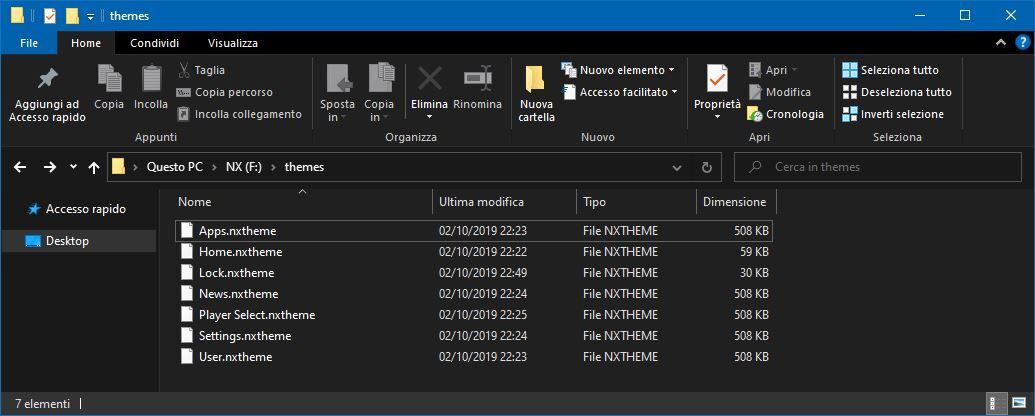Click the Rinomina icon

tap(477, 78)
